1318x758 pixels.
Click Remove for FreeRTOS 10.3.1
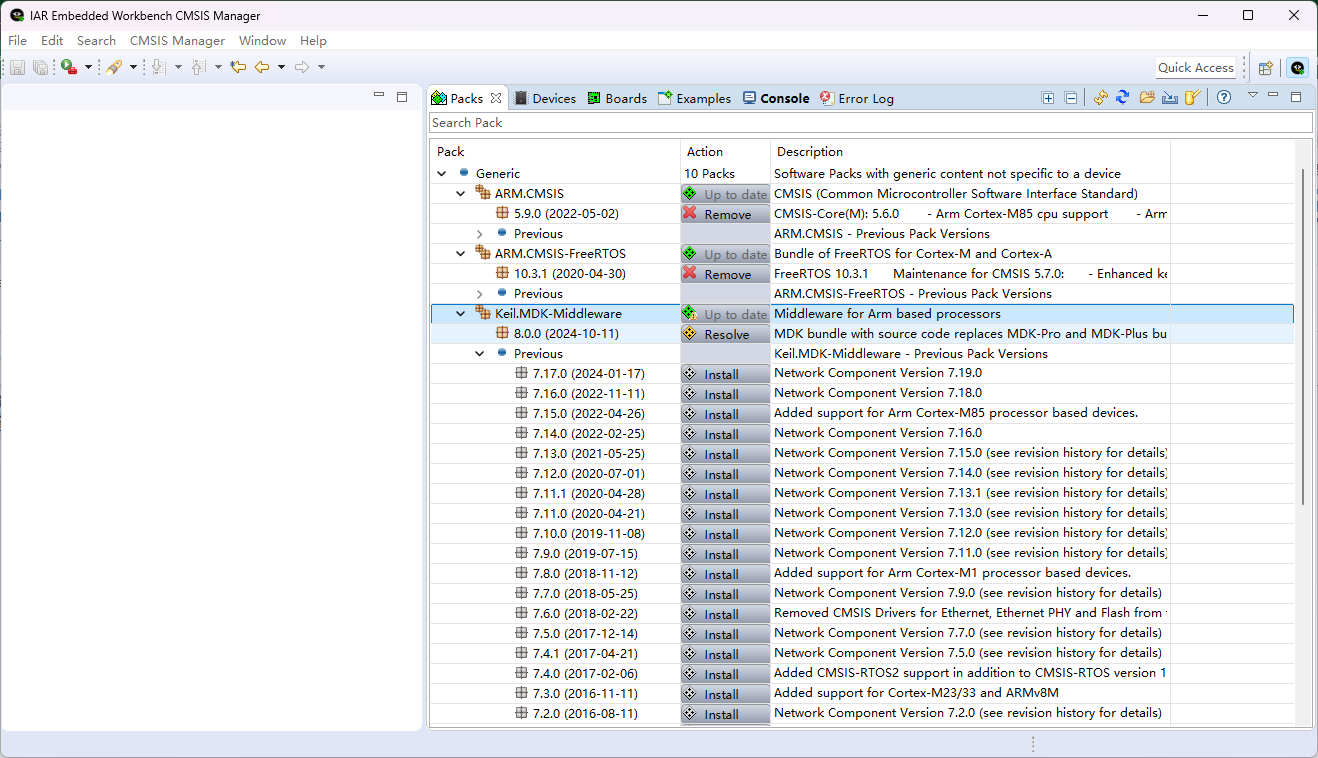725,274
